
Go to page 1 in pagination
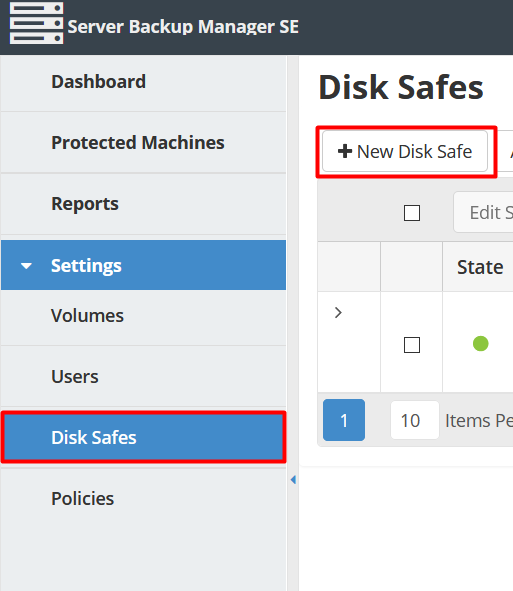(x=344, y=420)
